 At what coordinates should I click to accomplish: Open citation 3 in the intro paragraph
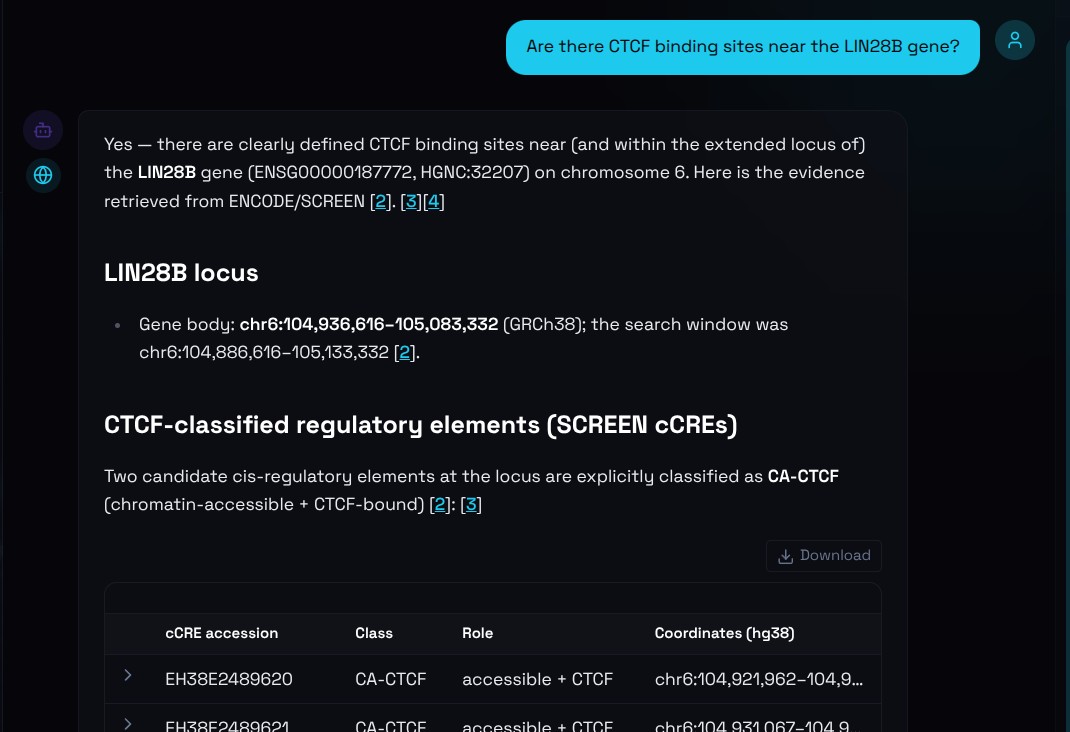(411, 201)
